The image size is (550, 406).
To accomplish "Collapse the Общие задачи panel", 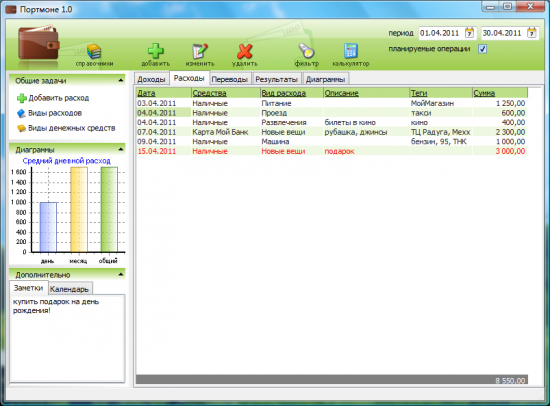I will coord(121,80).
